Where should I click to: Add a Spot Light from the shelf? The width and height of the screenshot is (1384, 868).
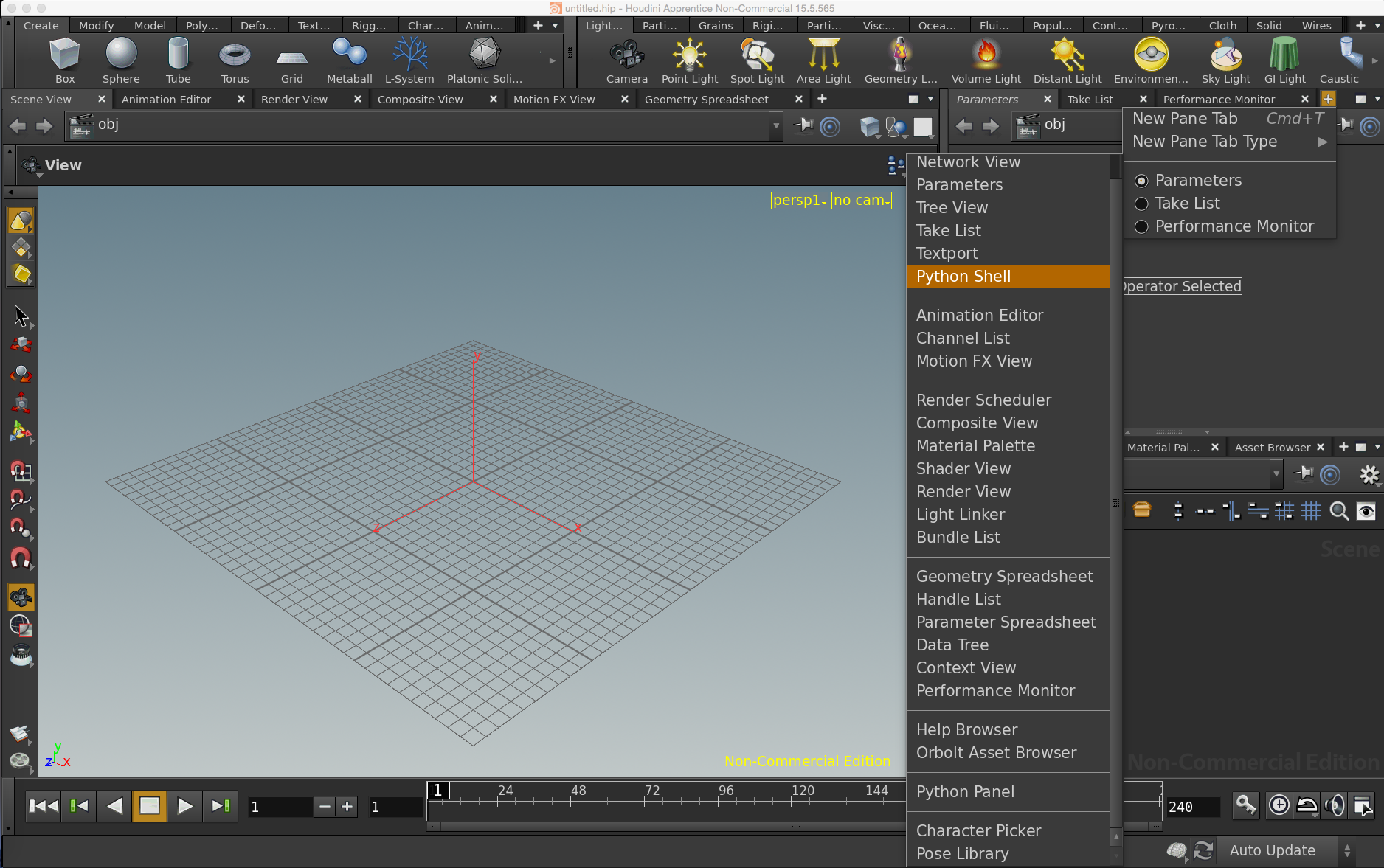tap(757, 60)
